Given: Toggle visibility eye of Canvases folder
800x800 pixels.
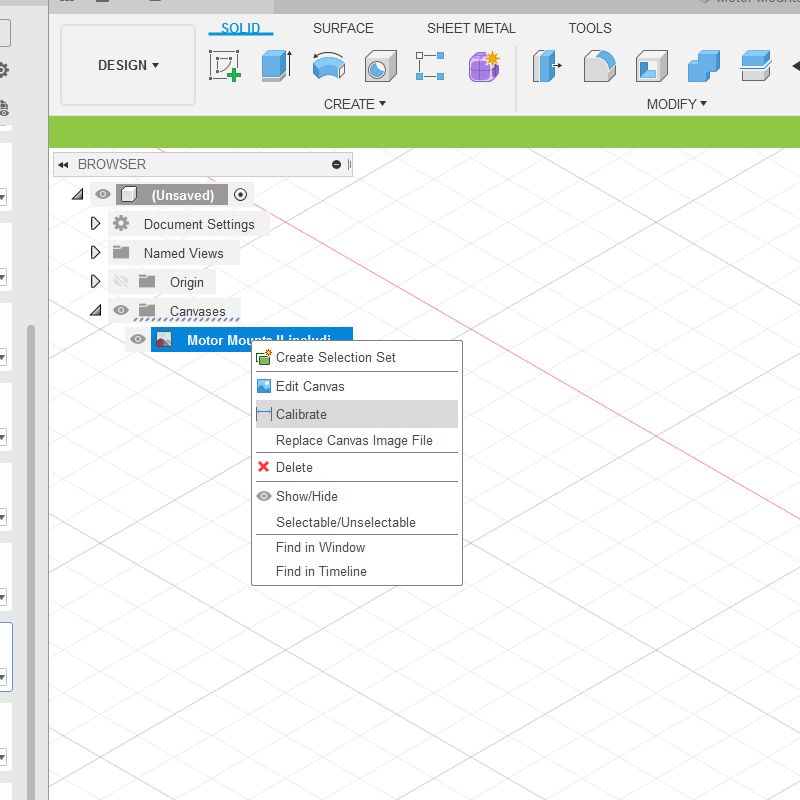Looking at the screenshot, I should (121, 311).
